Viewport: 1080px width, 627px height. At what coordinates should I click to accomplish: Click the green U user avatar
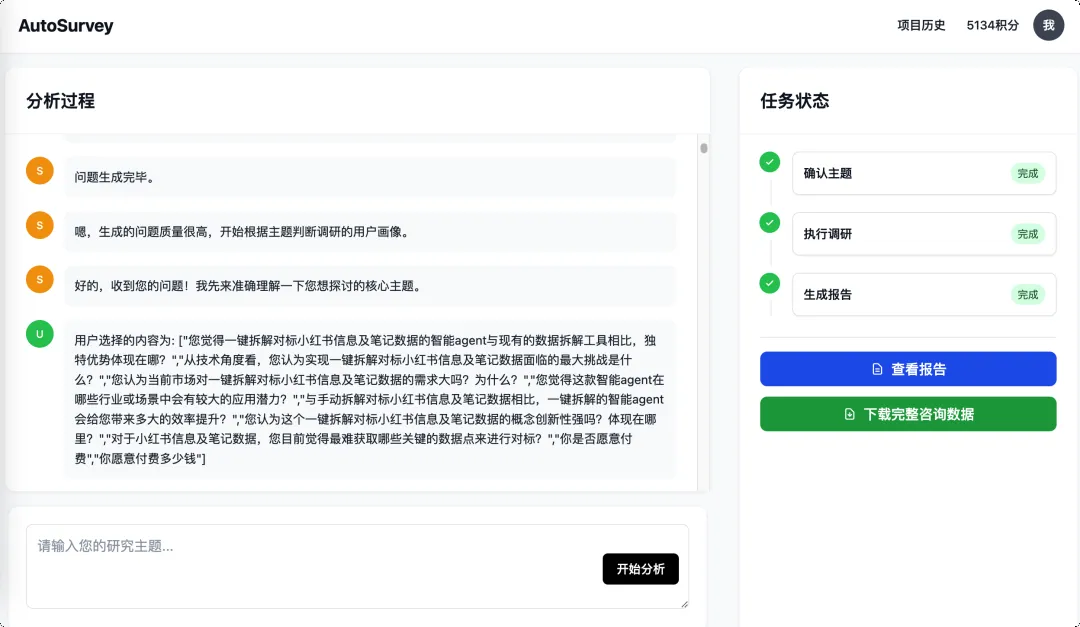point(40,335)
